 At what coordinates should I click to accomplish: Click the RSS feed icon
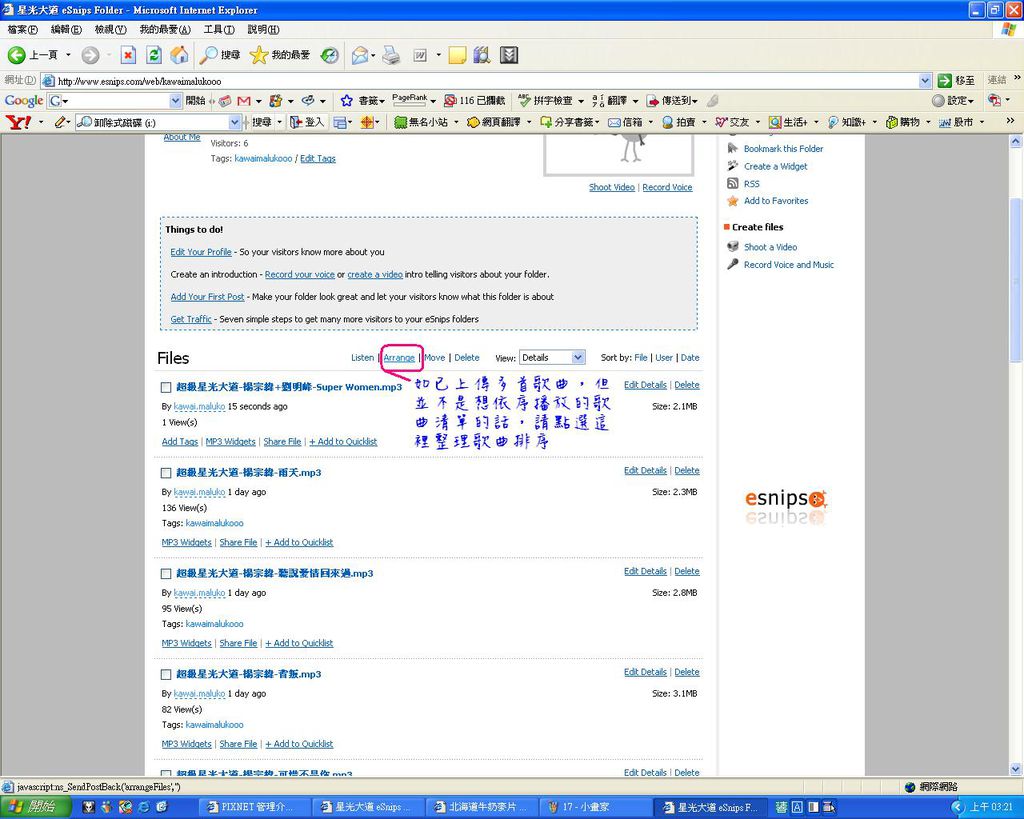733,184
